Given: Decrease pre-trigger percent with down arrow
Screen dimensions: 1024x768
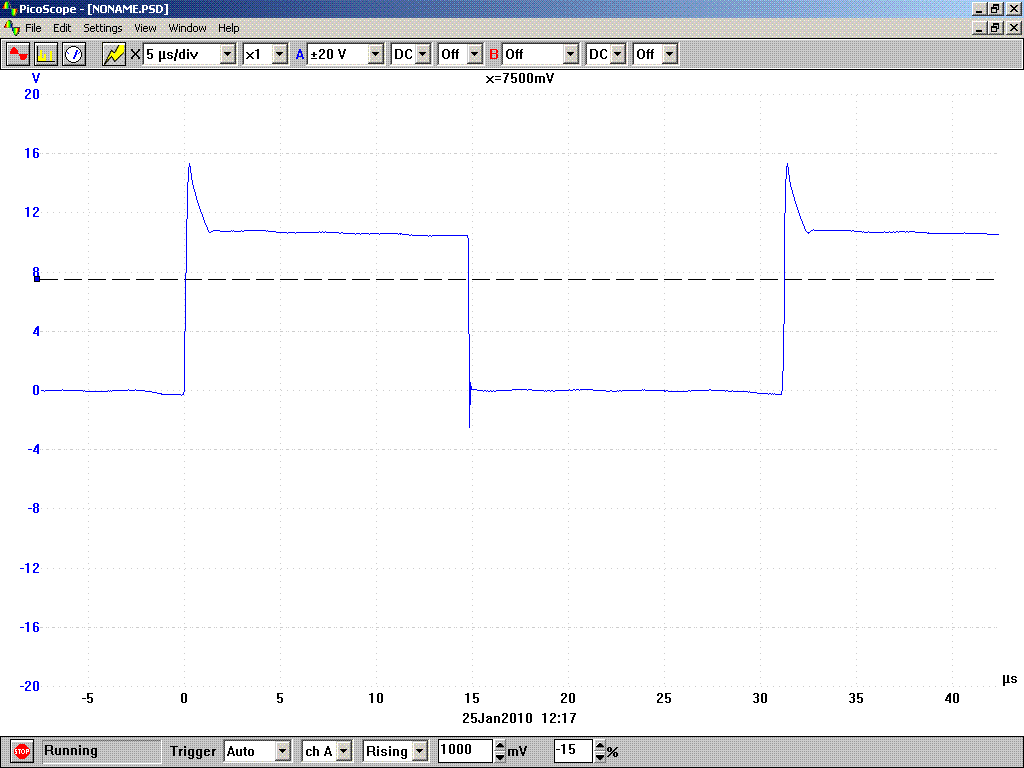Looking at the screenshot, I should click(x=600, y=757).
